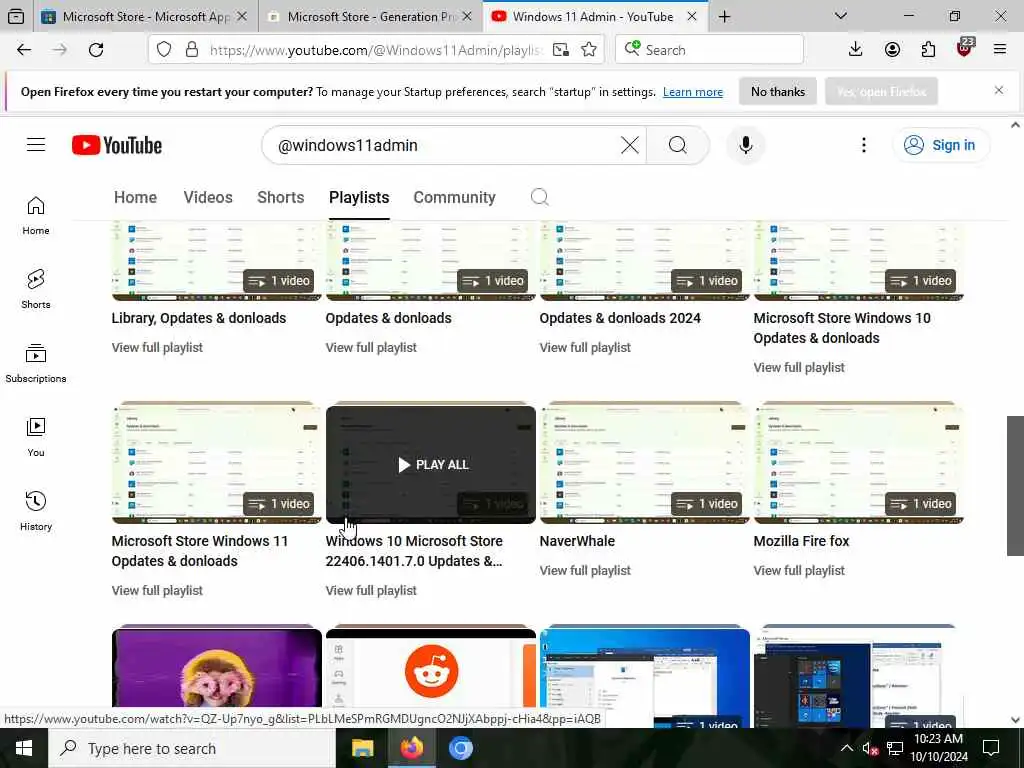Click browser forward arrow
Image resolution: width=1024 pixels, height=768 pixels.
click(x=60, y=50)
